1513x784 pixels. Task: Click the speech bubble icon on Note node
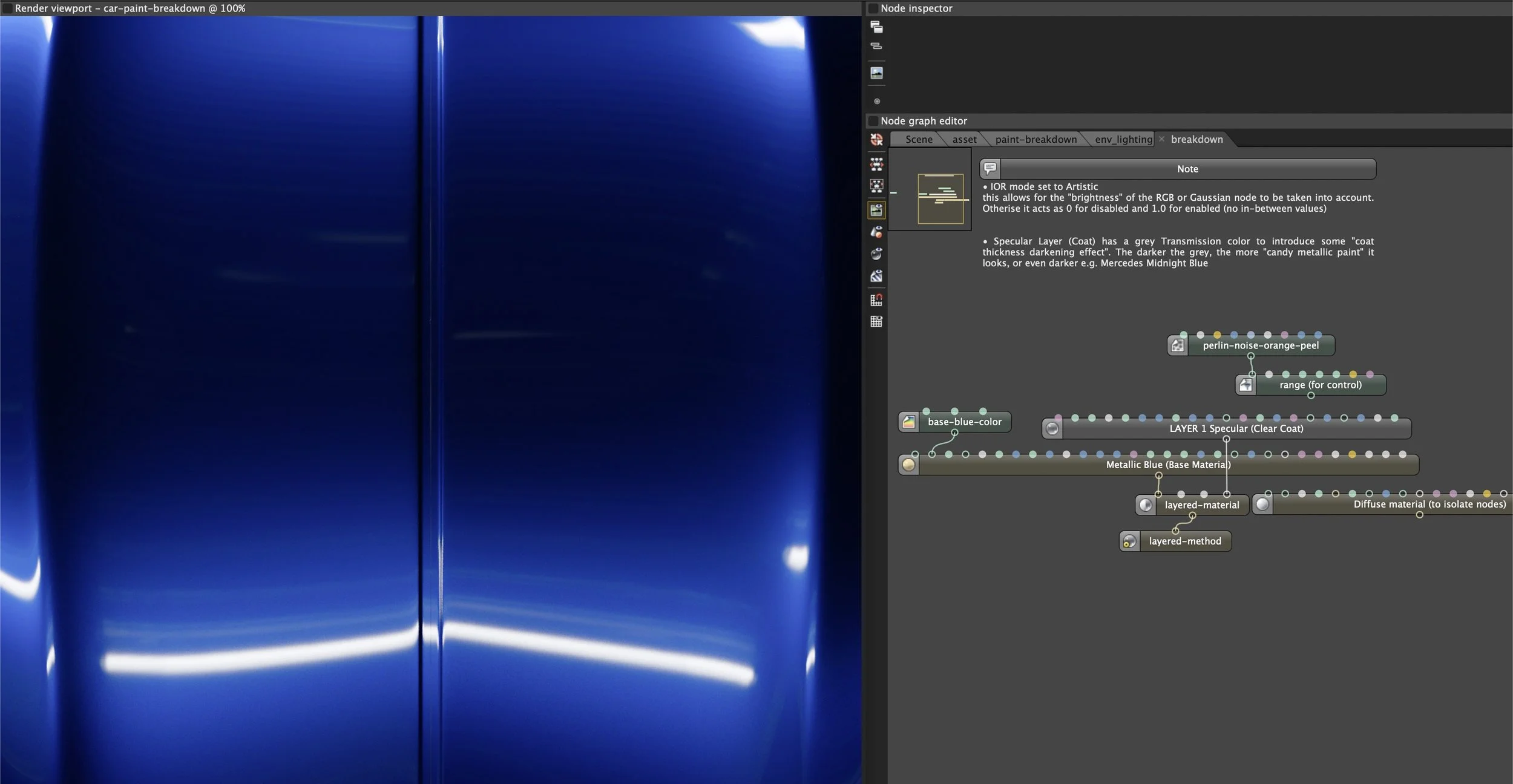pyautogui.click(x=990, y=169)
